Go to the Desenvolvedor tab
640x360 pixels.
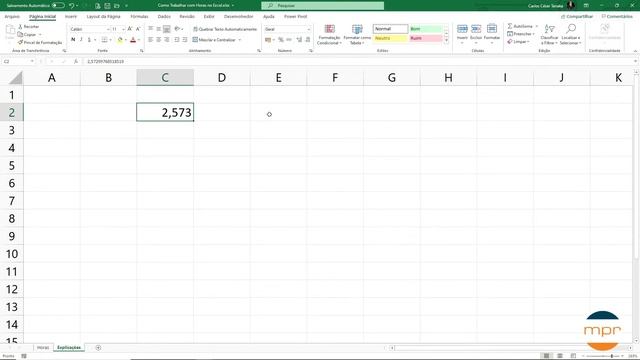(238, 16)
